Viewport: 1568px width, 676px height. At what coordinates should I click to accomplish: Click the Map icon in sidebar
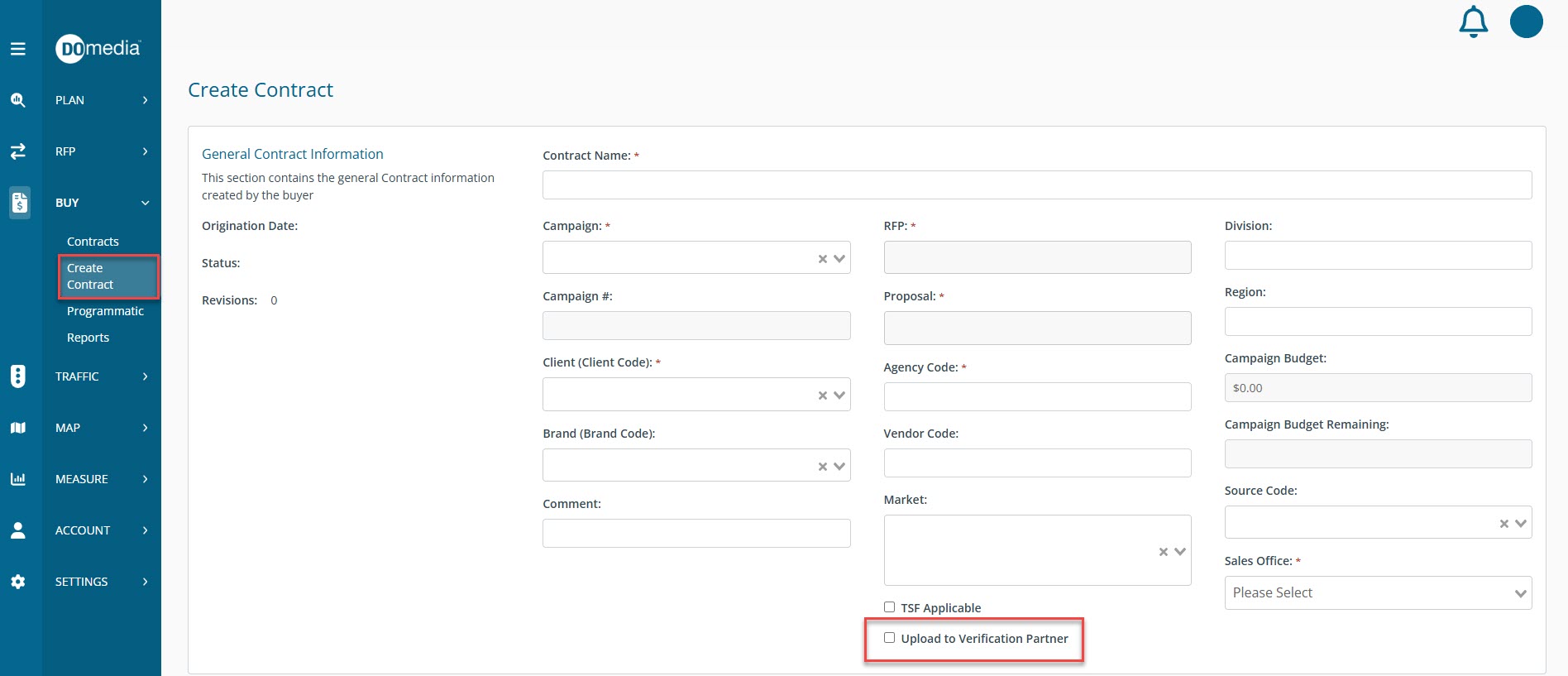click(x=18, y=428)
